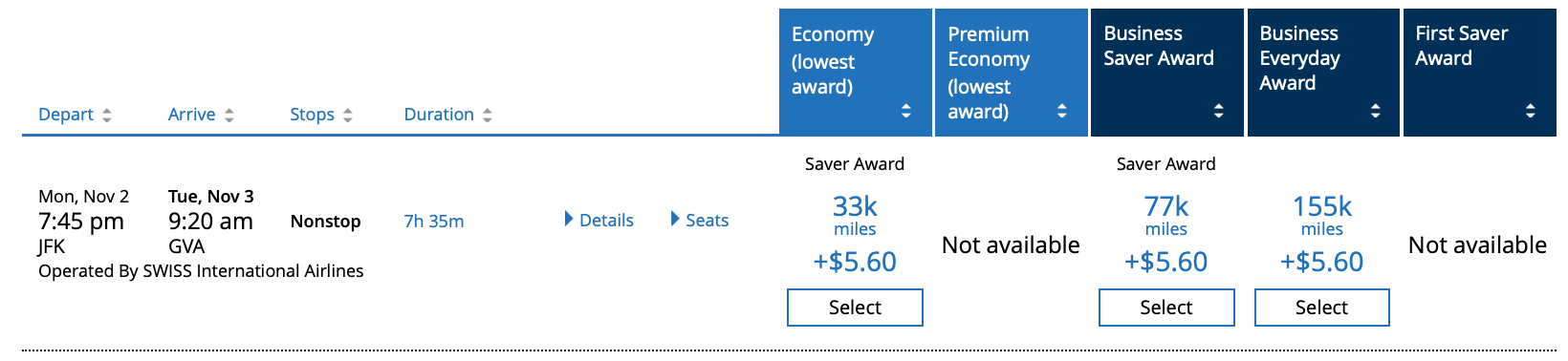The width and height of the screenshot is (1568, 361).
Task: Sort by First Saver Award arrows
Action: point(1531,111)
